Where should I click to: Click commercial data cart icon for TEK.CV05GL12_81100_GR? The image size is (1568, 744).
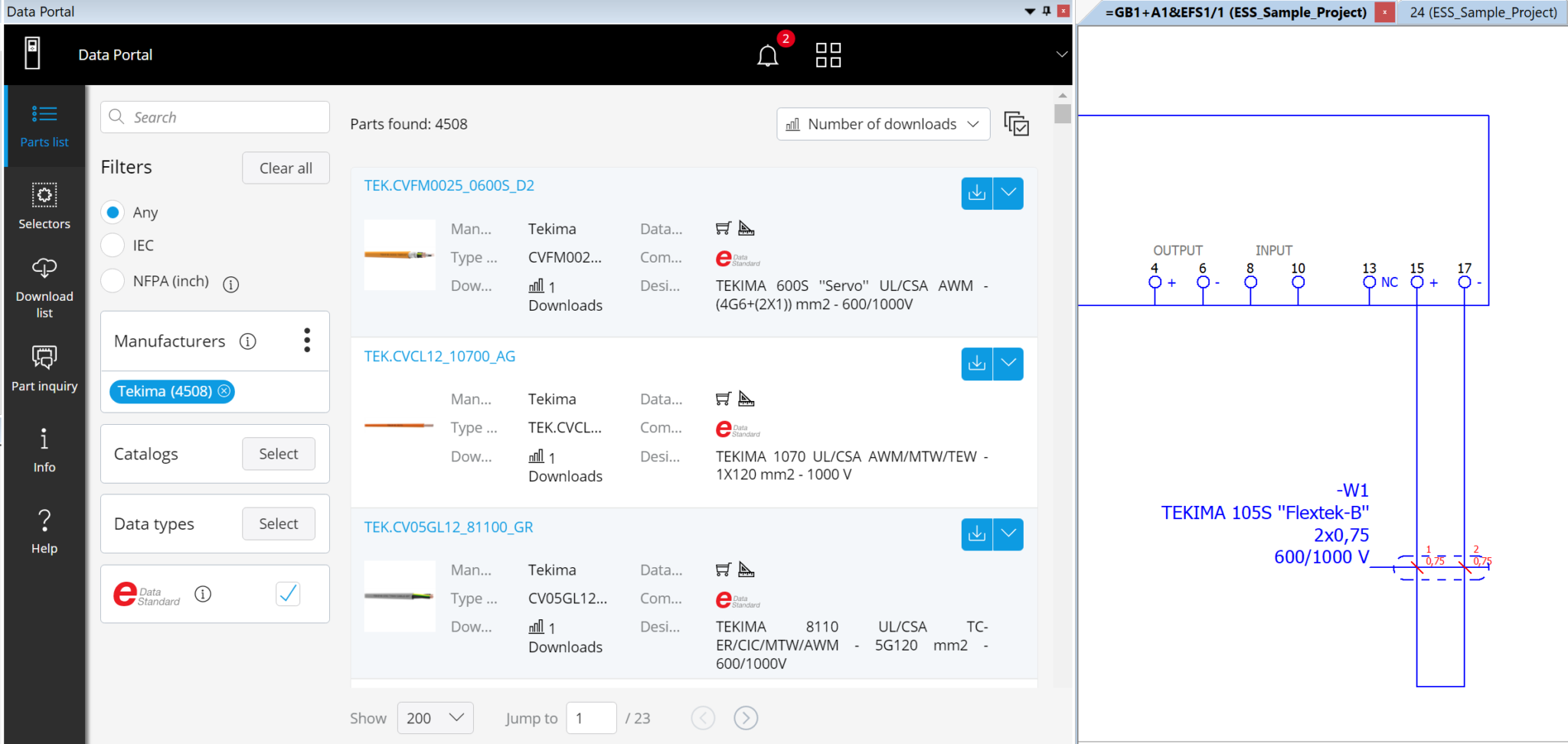pyautogui.click(x=724, y=569)
